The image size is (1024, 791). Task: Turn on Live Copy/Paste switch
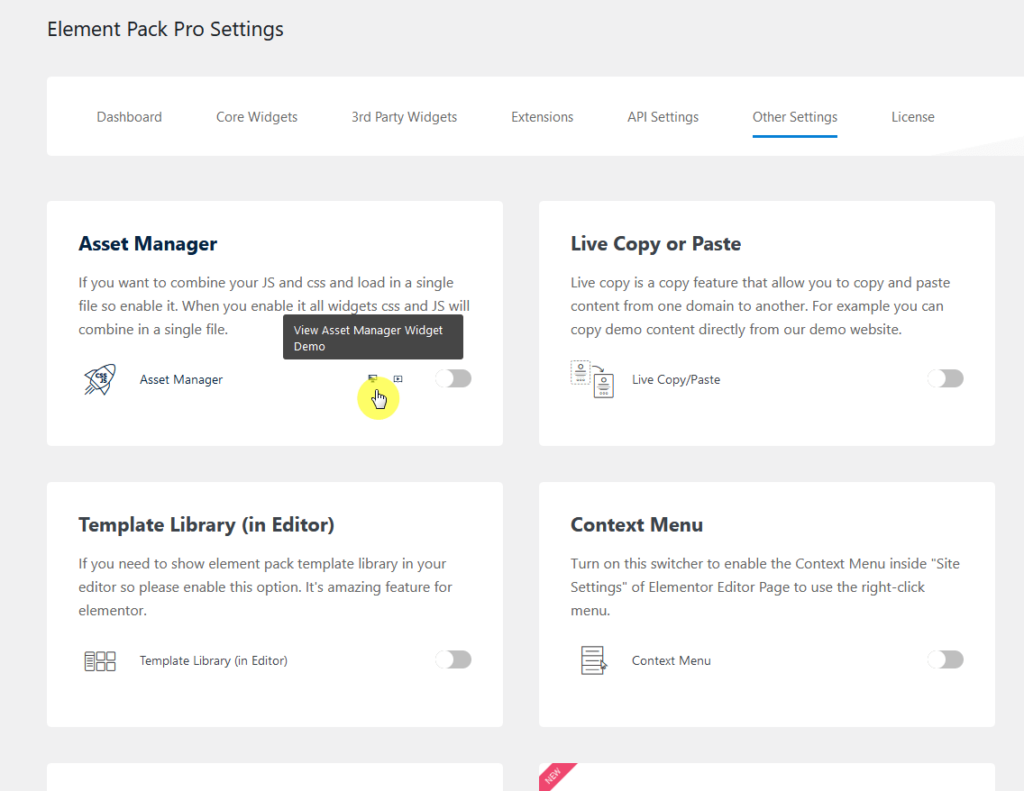[x=946, y=378]
